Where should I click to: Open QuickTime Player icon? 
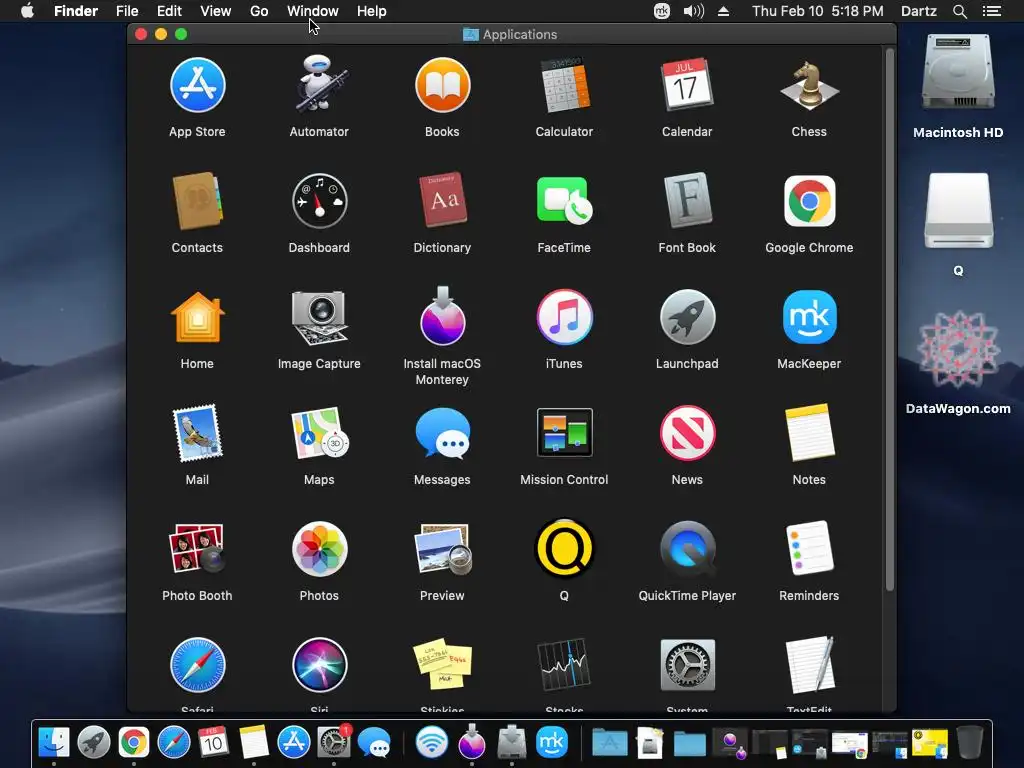(687, 549)
